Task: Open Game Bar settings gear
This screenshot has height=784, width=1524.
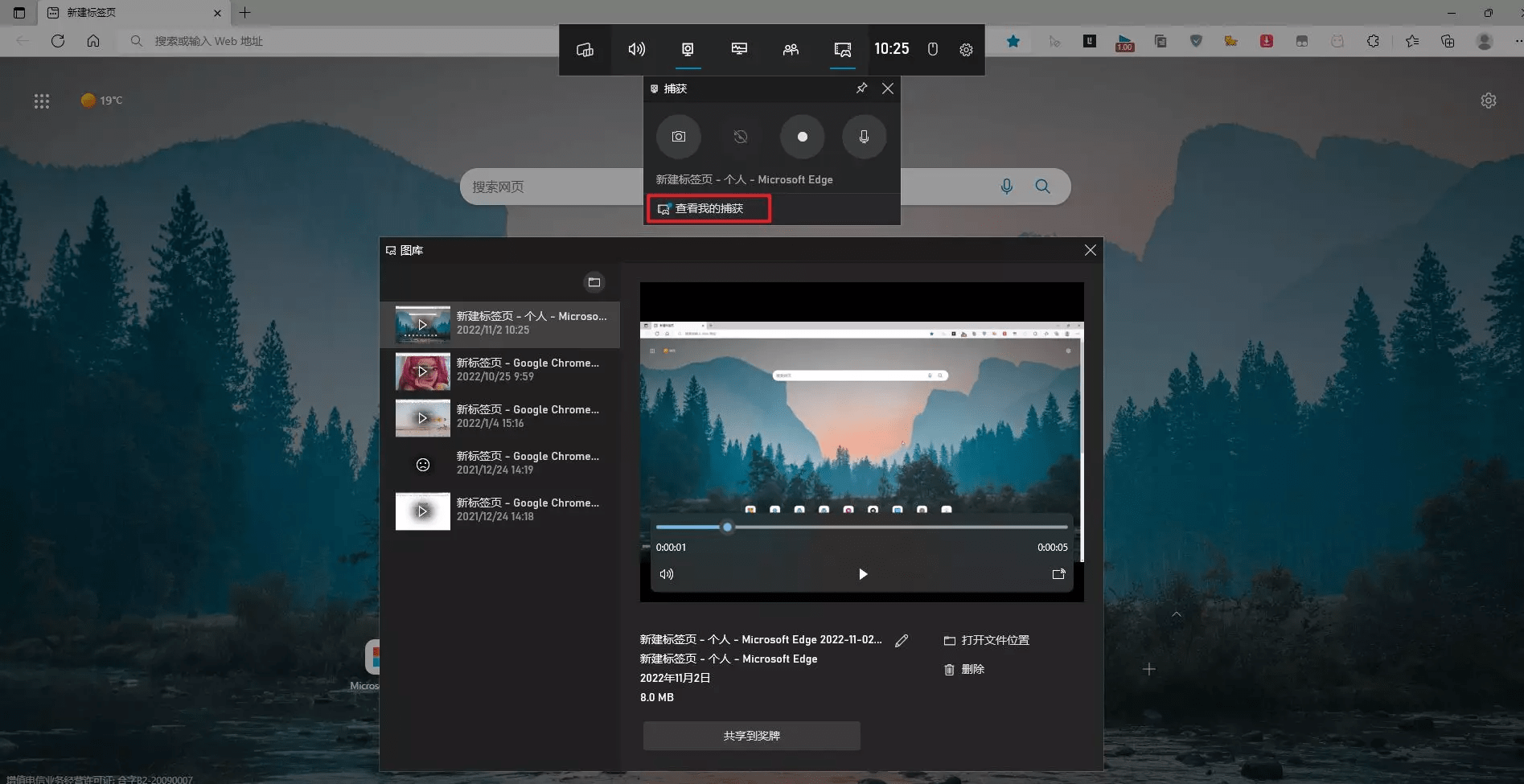Action: (966, 50)
